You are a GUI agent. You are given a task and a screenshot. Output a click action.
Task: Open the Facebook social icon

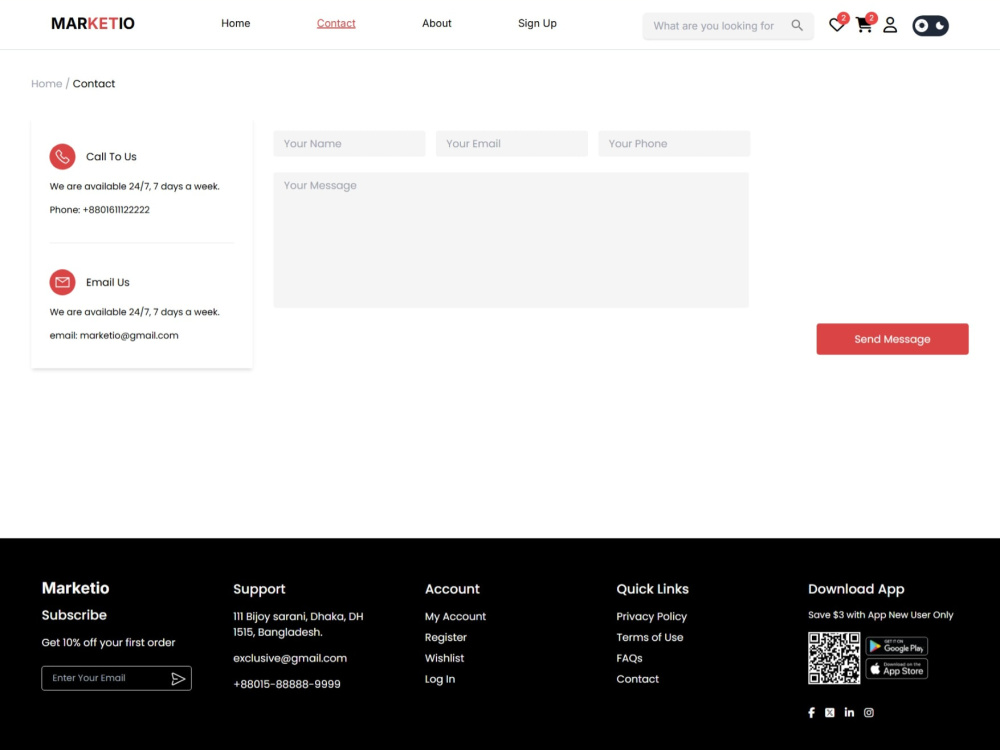pos(811,712)
